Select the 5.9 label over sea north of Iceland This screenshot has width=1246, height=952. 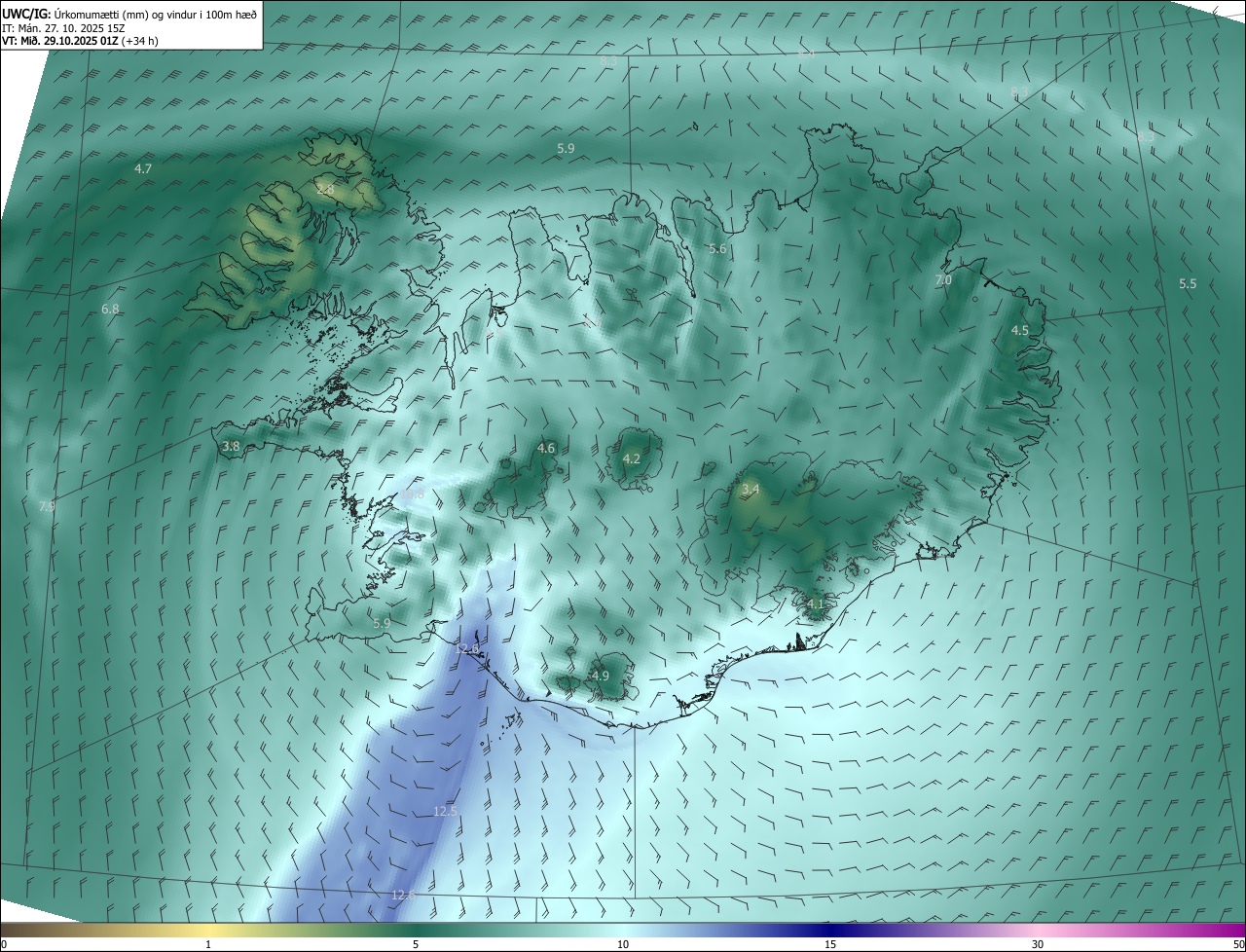pos(566,149)
